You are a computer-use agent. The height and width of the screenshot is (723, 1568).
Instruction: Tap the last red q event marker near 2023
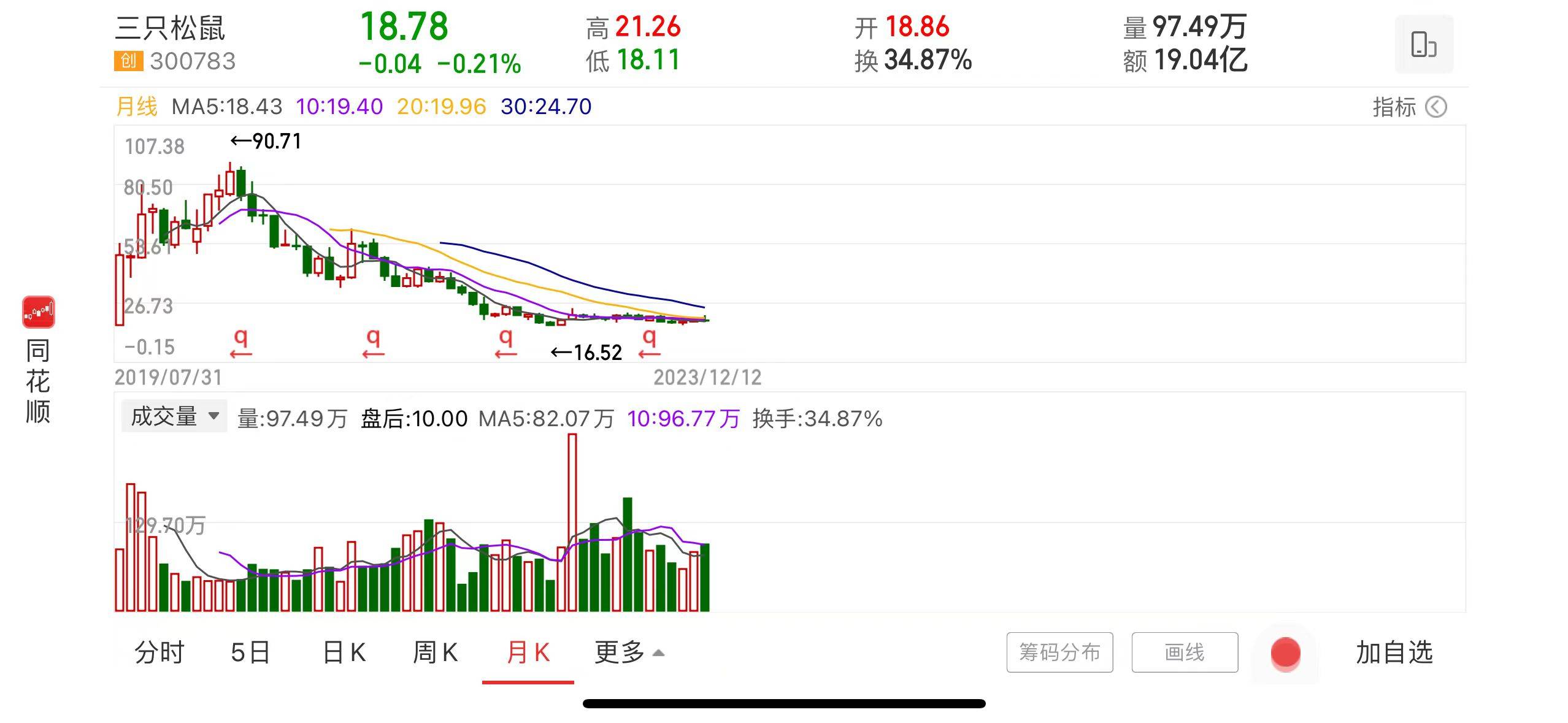(649, 342)
